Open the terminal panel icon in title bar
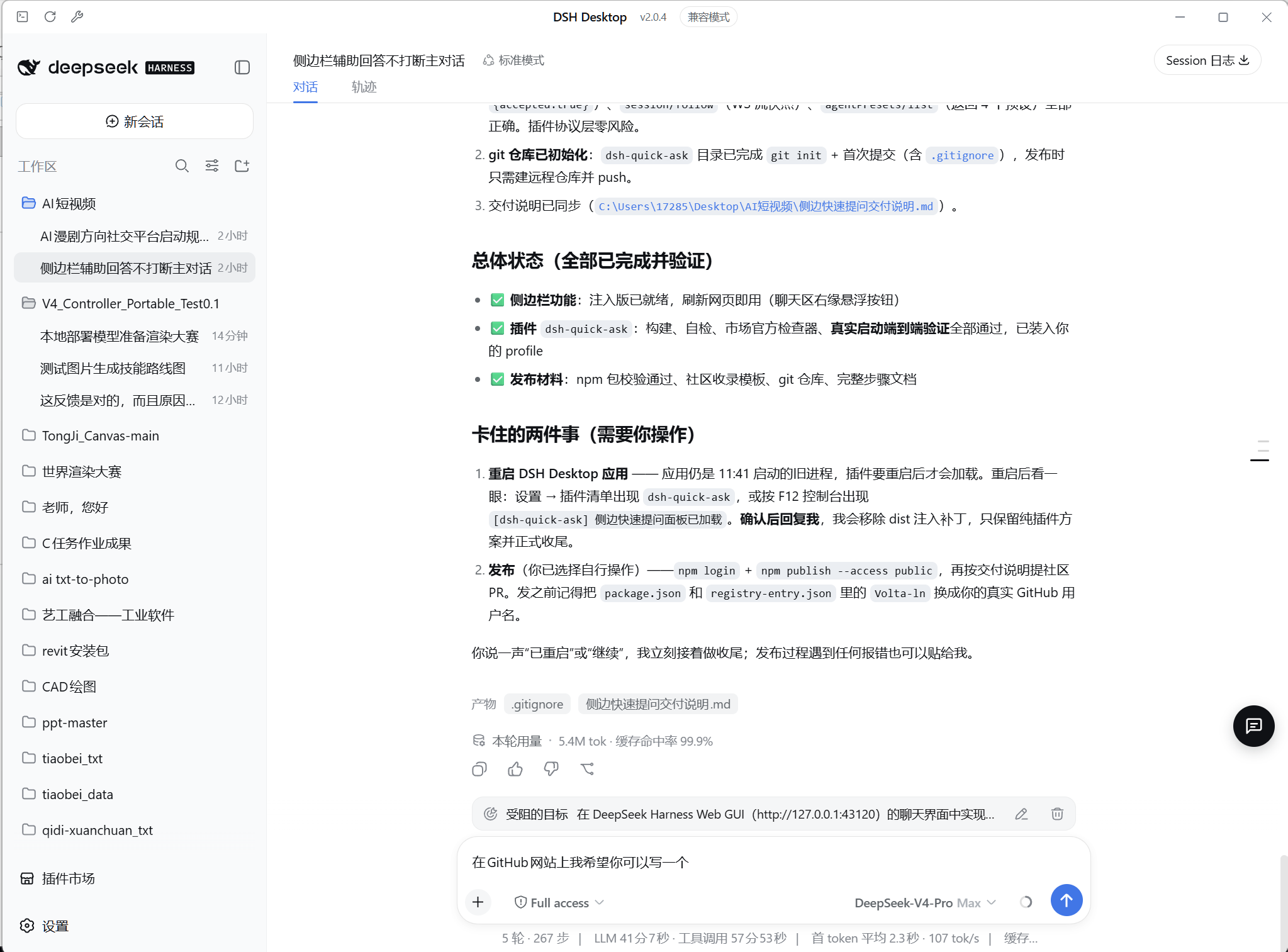The height and width of the screenshot is (952, 1288). 23,17
